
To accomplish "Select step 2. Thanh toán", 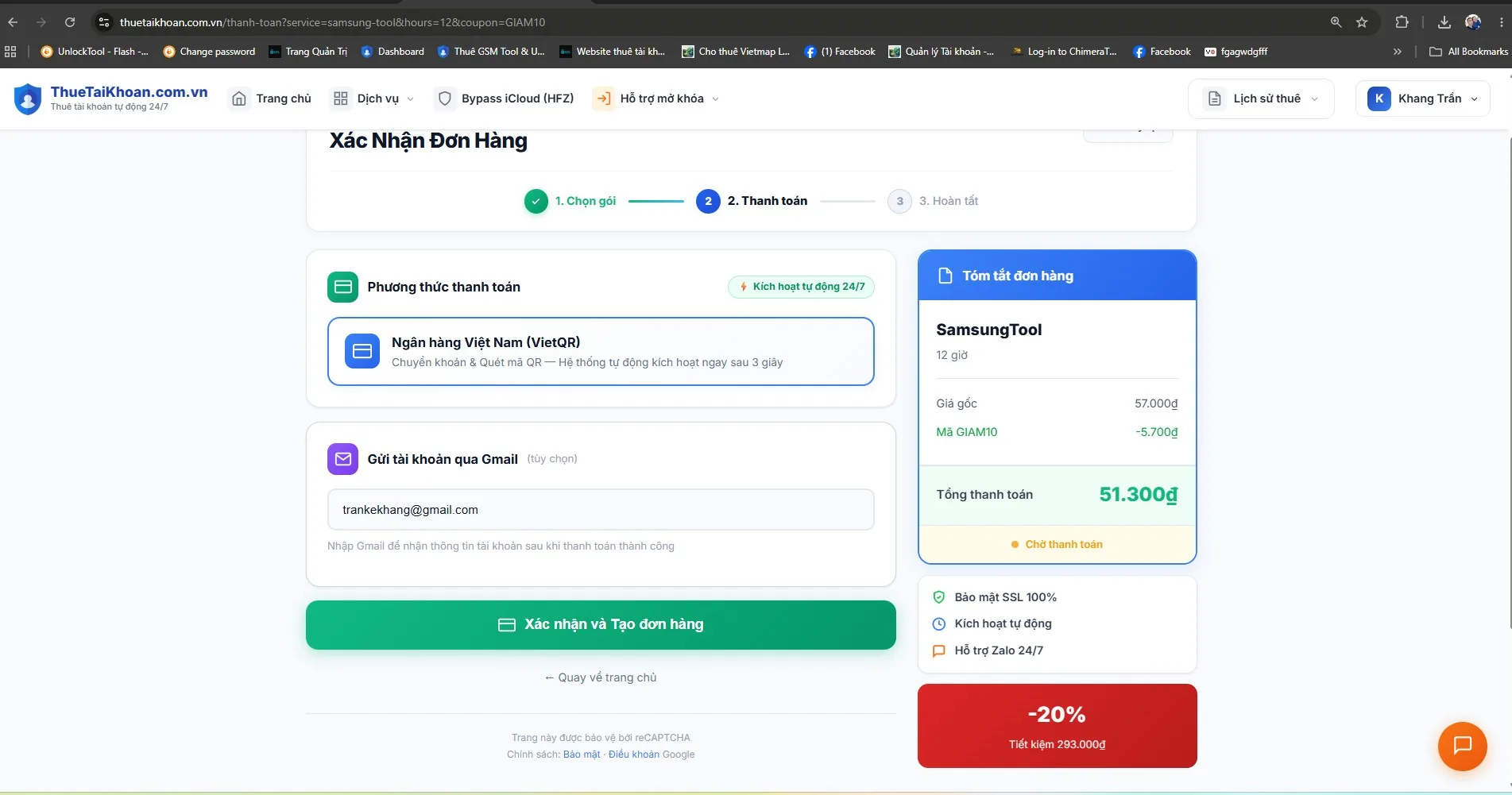I will (x=752, y=201).
